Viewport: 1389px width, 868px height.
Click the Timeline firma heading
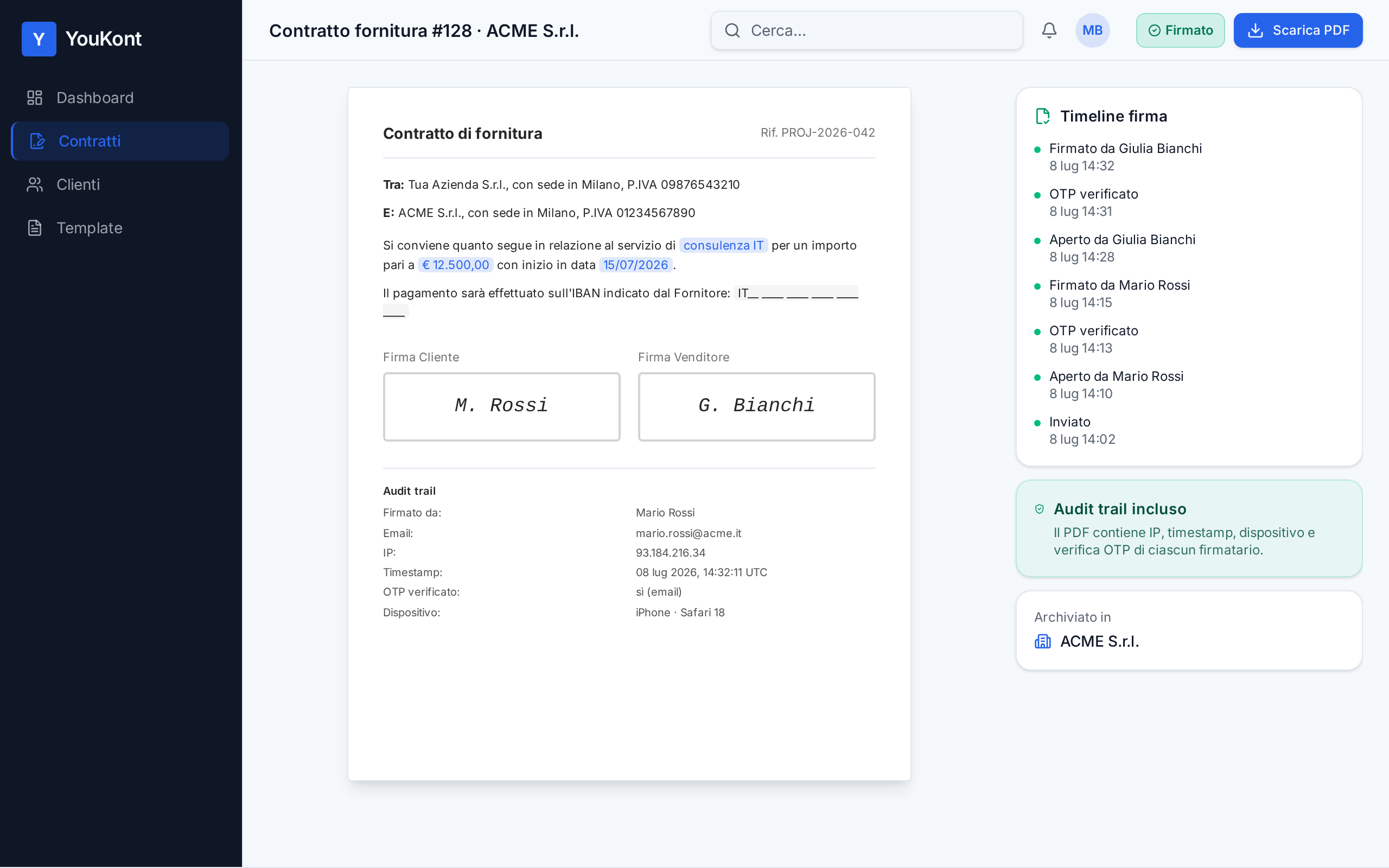[x=1113, y=117]
